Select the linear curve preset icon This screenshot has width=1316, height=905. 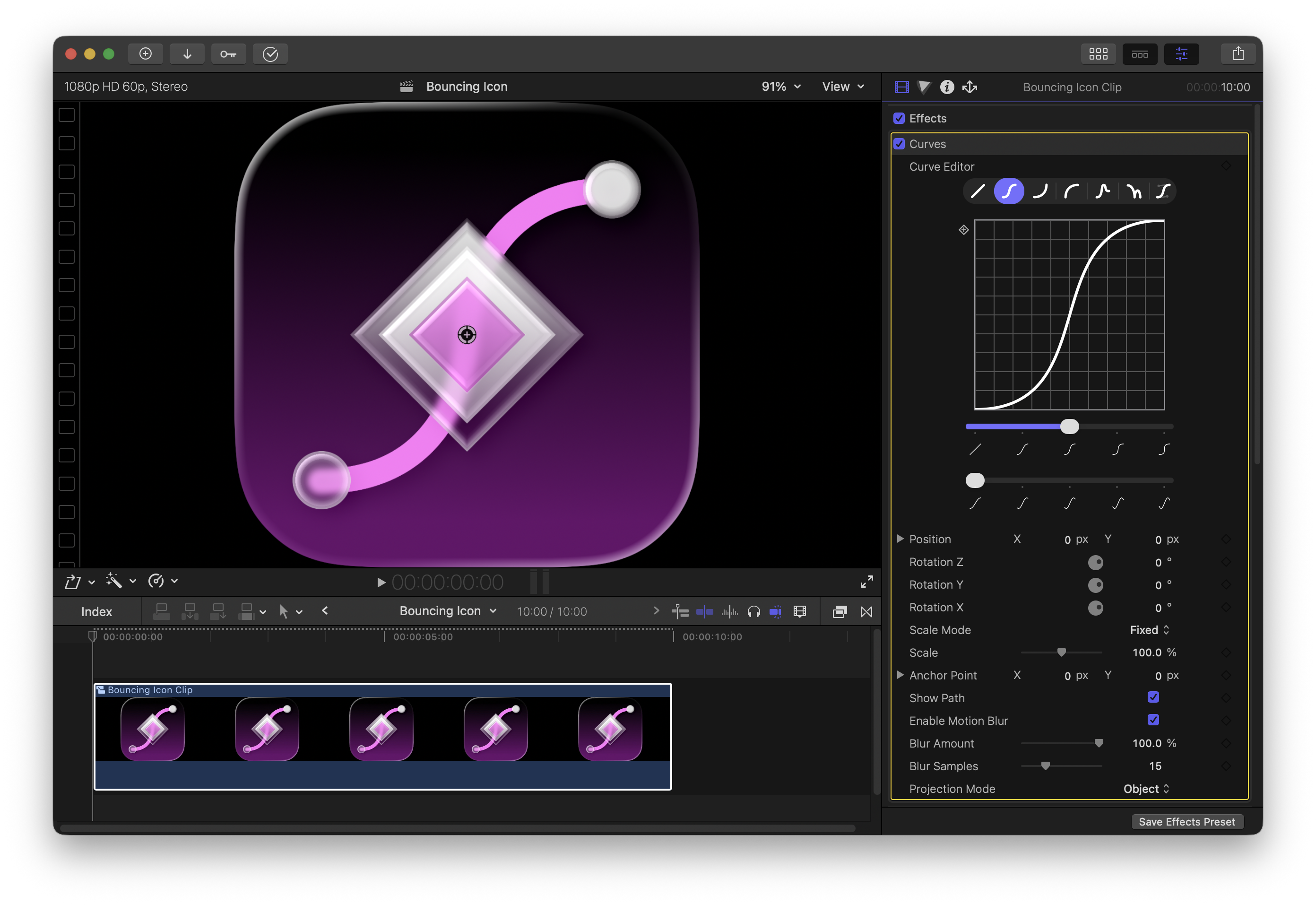[x=978, y=191]
